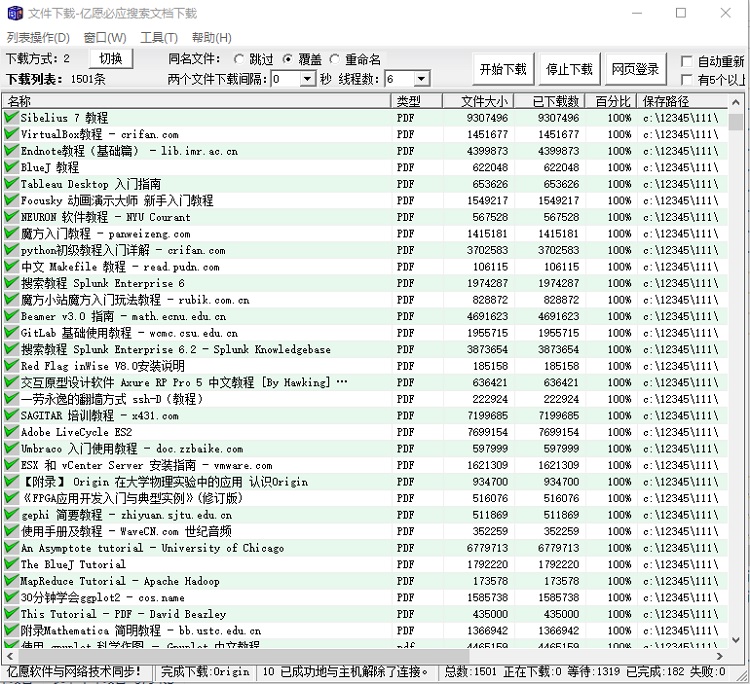Click the status text 完成下载:Origin
The width and height of the screenshot is (750, 684).
pos(205,671)
